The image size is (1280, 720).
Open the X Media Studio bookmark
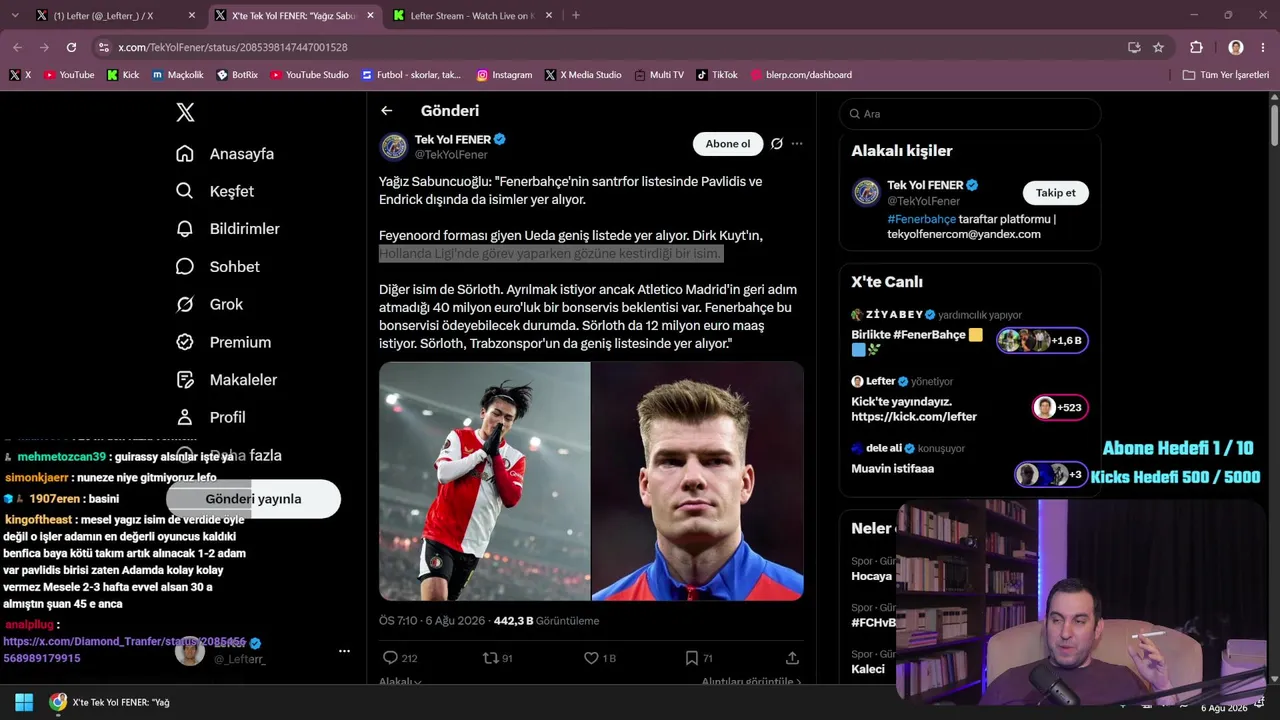[x=583, y=75]
